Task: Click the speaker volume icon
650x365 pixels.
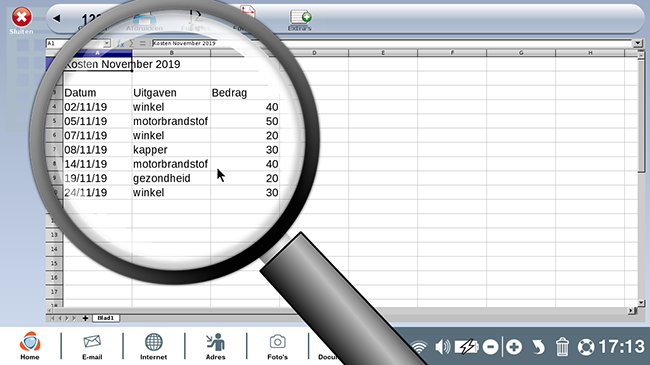Action: [x=442, y=347]
